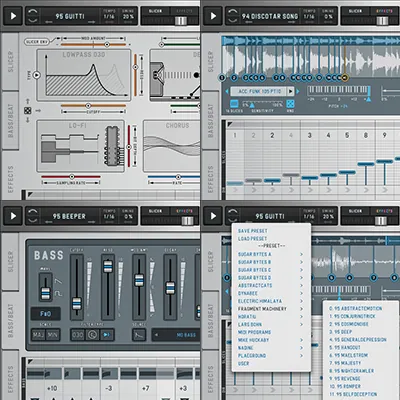Click the RND random slices icon

290,103
